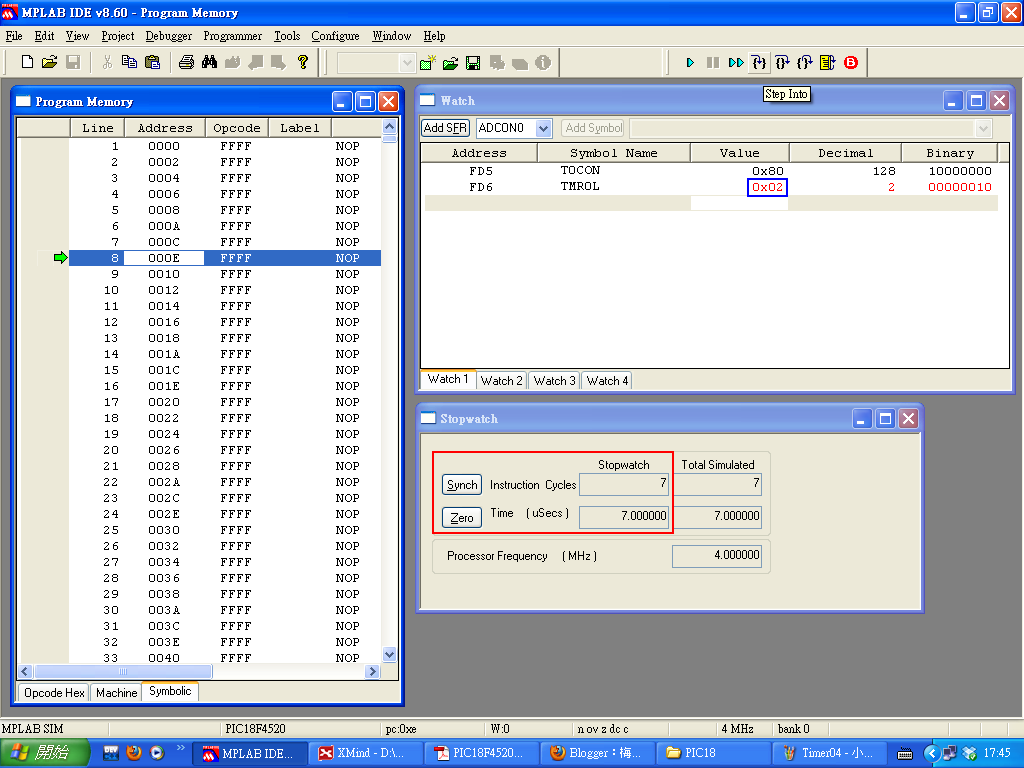Image resolution: width=1024 pixels, height=768 pixels.
Task: Click the Binary column header in Watch
Action: pyautogui.click(x=950, y=153)
